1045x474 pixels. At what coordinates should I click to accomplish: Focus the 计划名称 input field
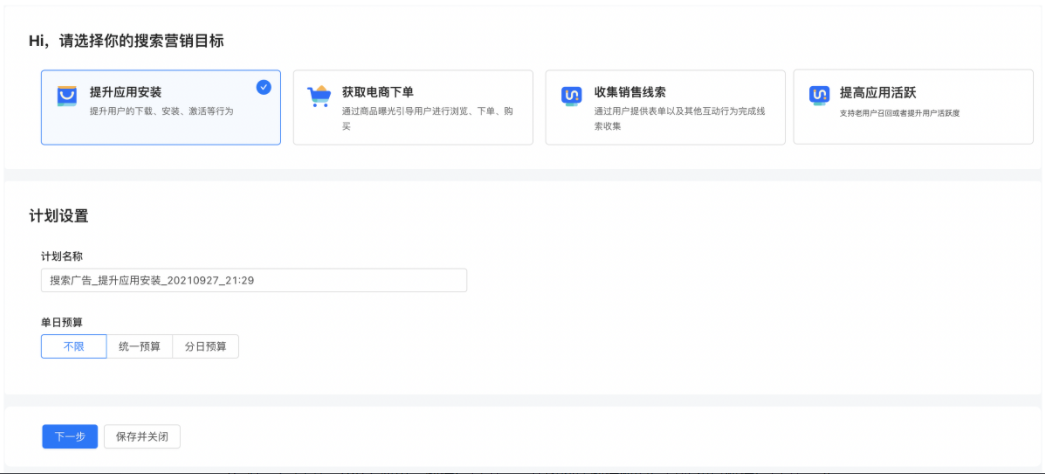coord(254,281)
